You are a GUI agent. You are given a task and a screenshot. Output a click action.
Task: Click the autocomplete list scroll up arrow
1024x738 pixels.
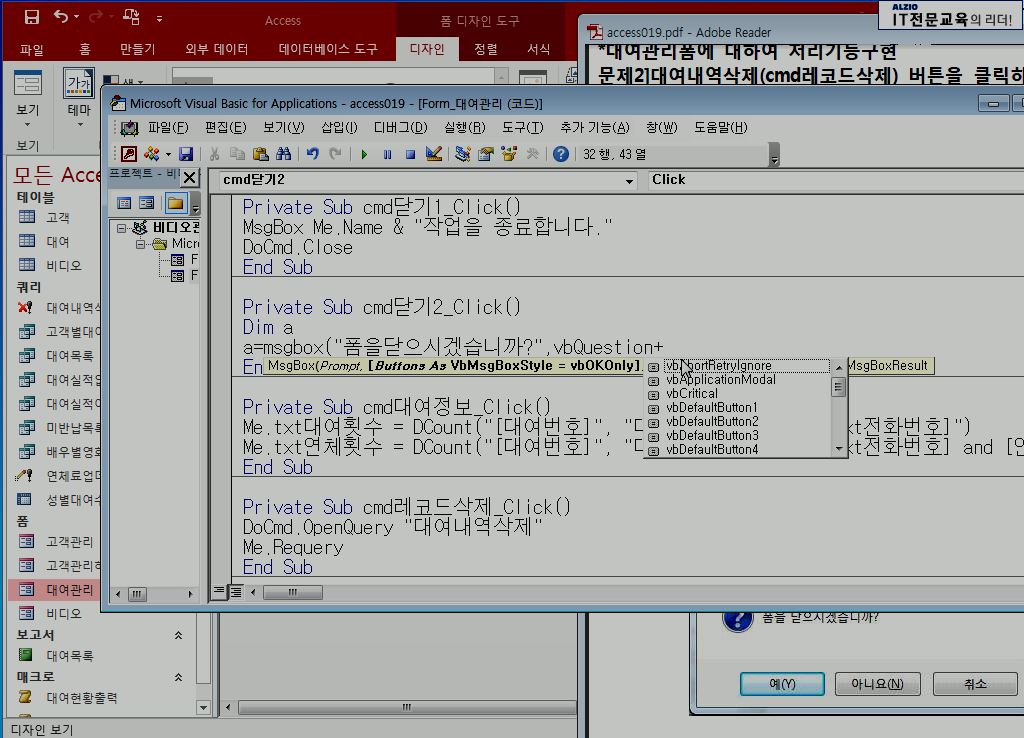coord(839,368)
